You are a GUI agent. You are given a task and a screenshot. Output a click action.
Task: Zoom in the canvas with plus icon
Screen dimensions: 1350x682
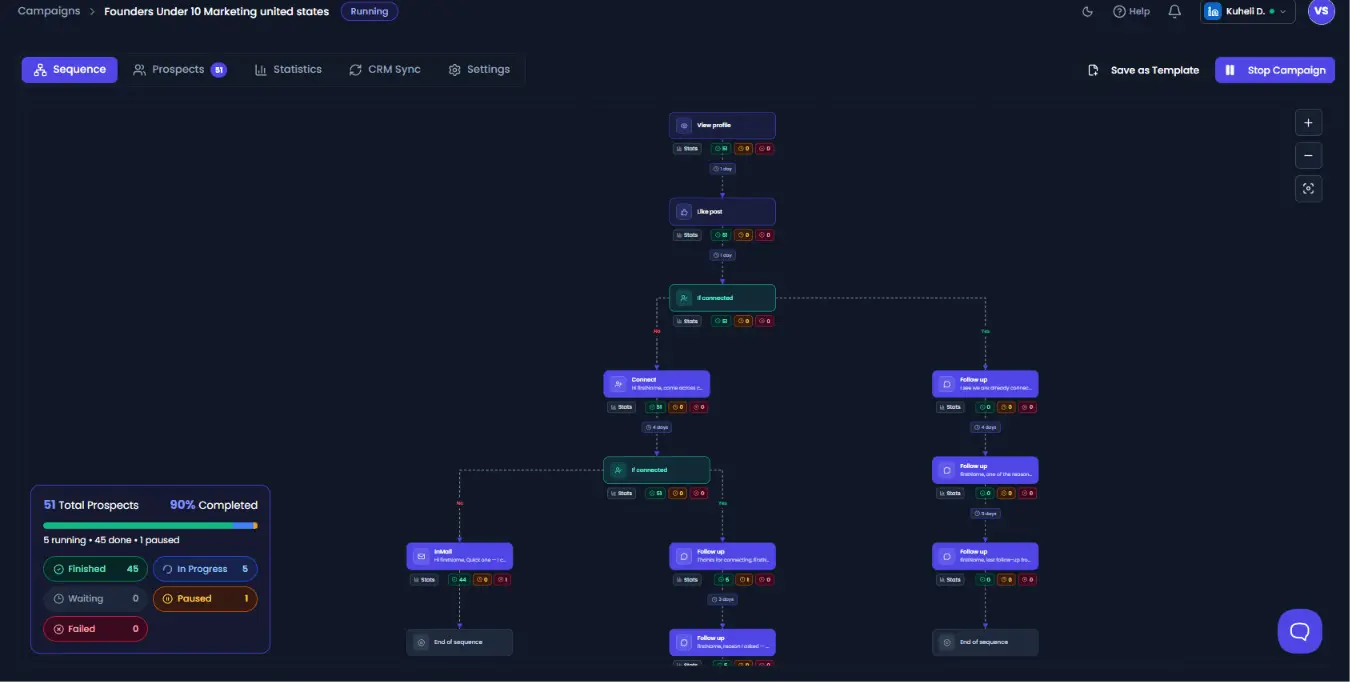coord(1308,123)
